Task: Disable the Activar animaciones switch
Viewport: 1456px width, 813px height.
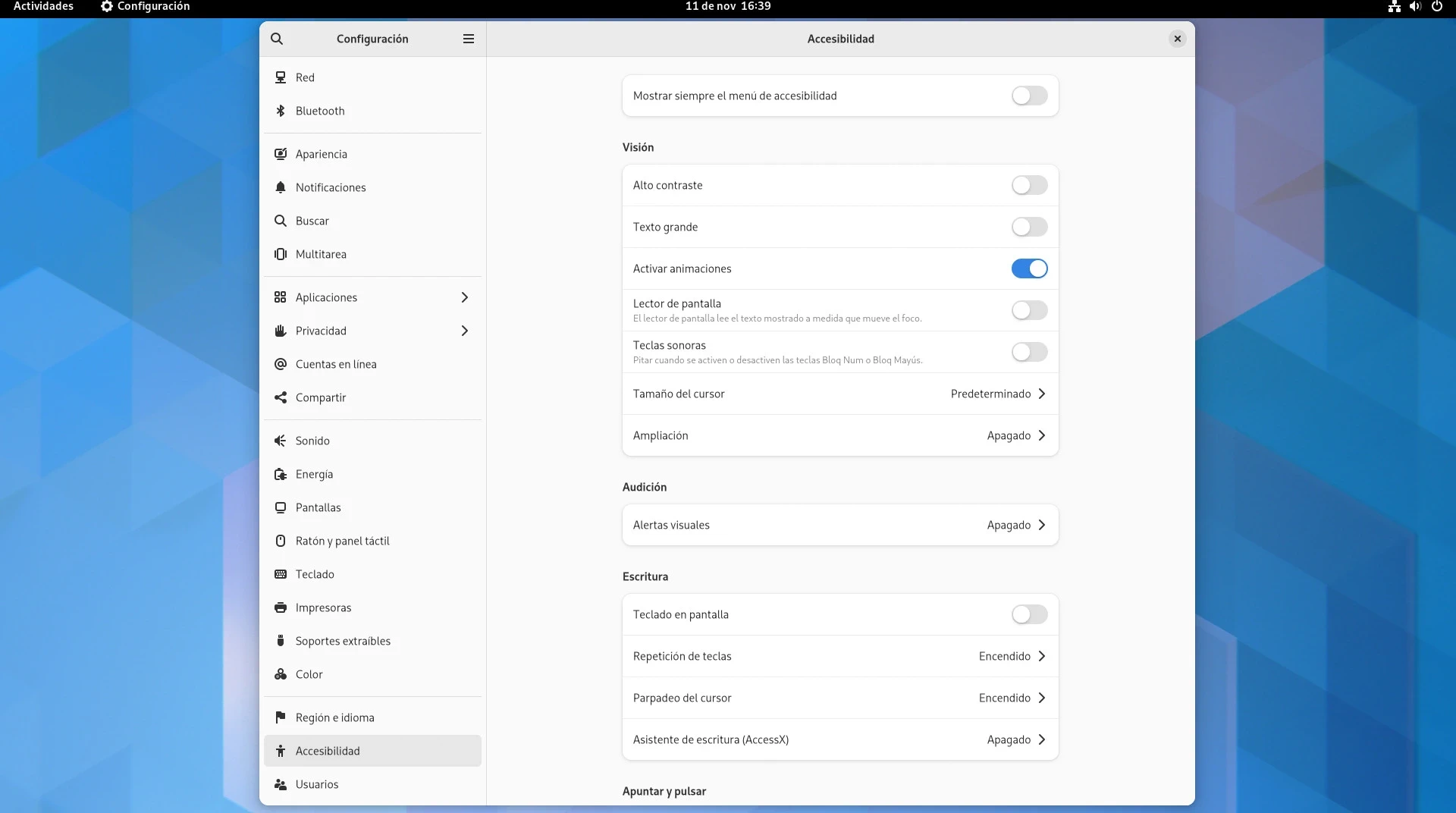Action: pyautogui.click(x=1029, y=268)
